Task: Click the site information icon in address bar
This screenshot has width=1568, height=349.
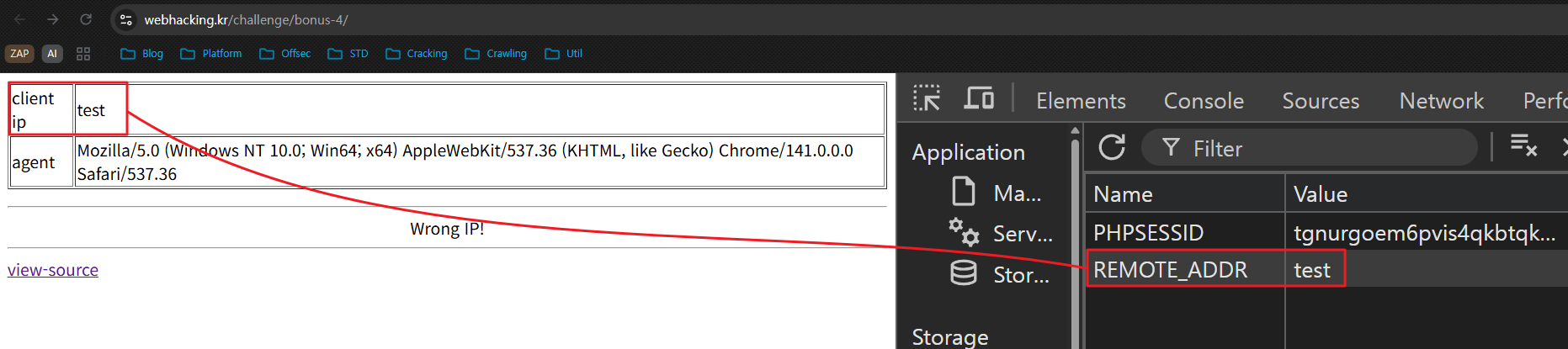Action: 126,19
